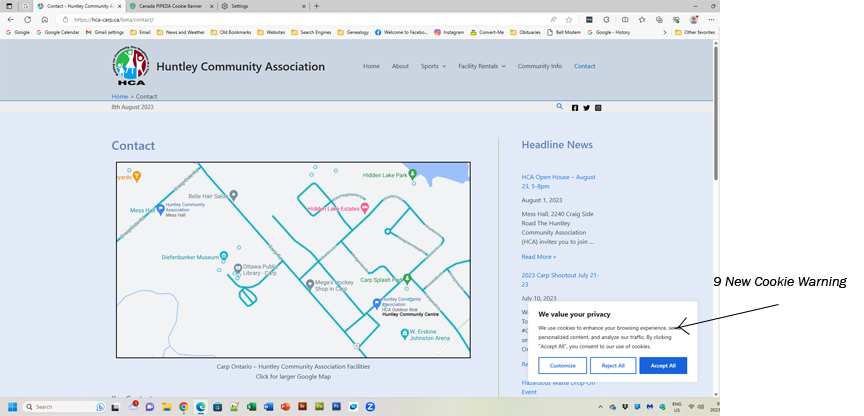
Task: Click the address bar URL field
Action: click(300, 19)
